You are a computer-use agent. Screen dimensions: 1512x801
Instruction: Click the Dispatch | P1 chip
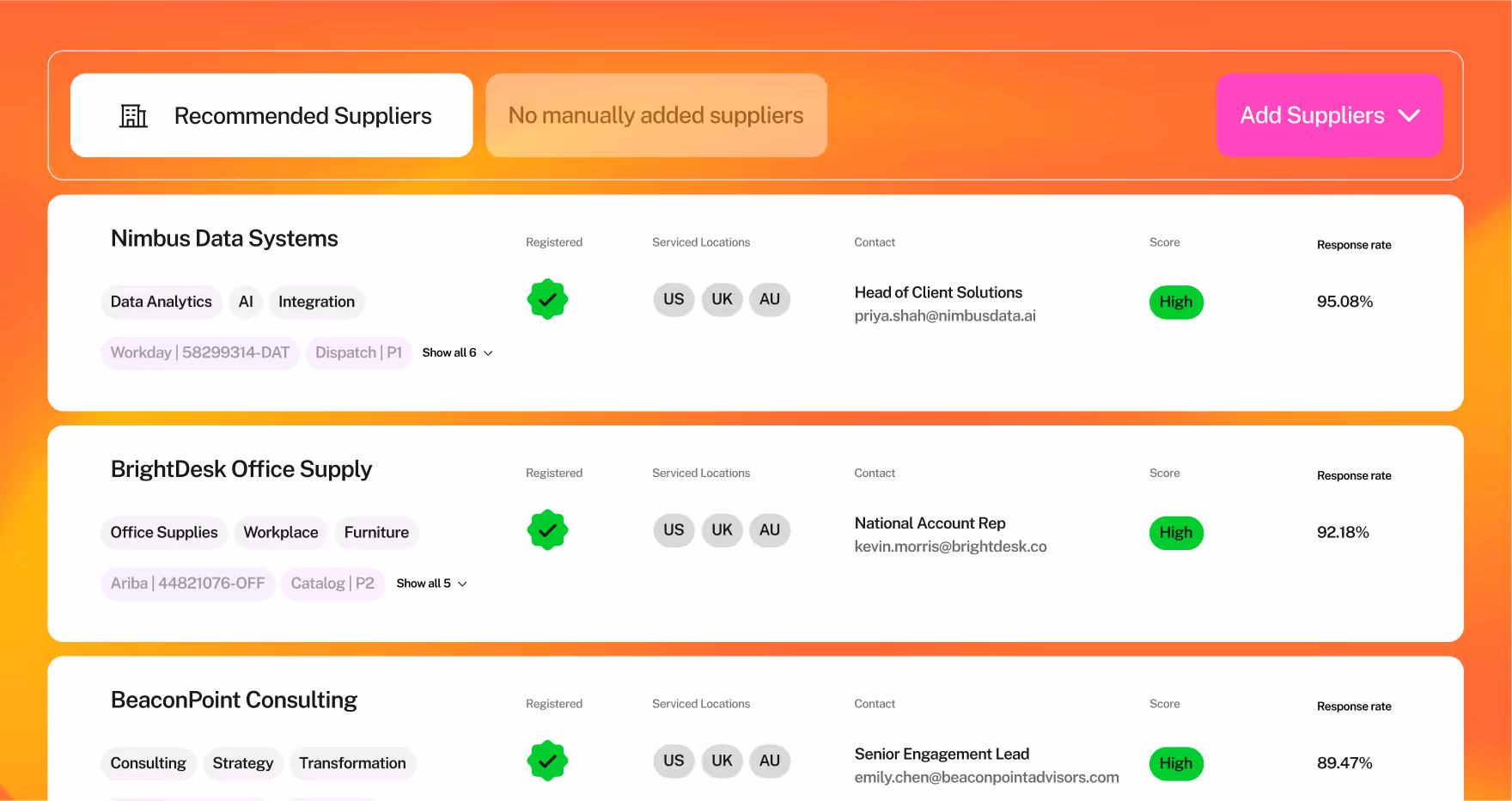(358, 353)
